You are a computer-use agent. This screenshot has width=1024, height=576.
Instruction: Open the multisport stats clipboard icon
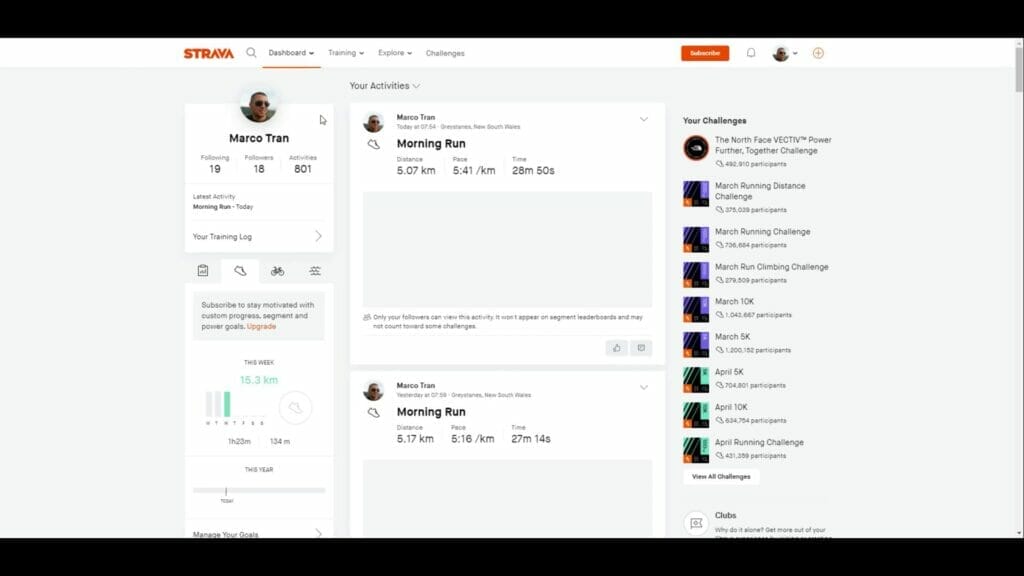pyautogui.click(x=202, y=270)
